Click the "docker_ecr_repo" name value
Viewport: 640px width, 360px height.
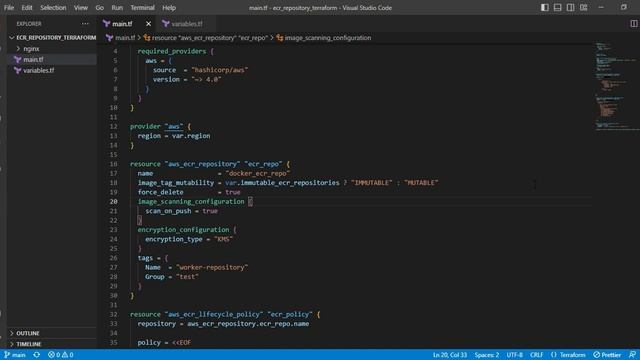pos(258,173)
